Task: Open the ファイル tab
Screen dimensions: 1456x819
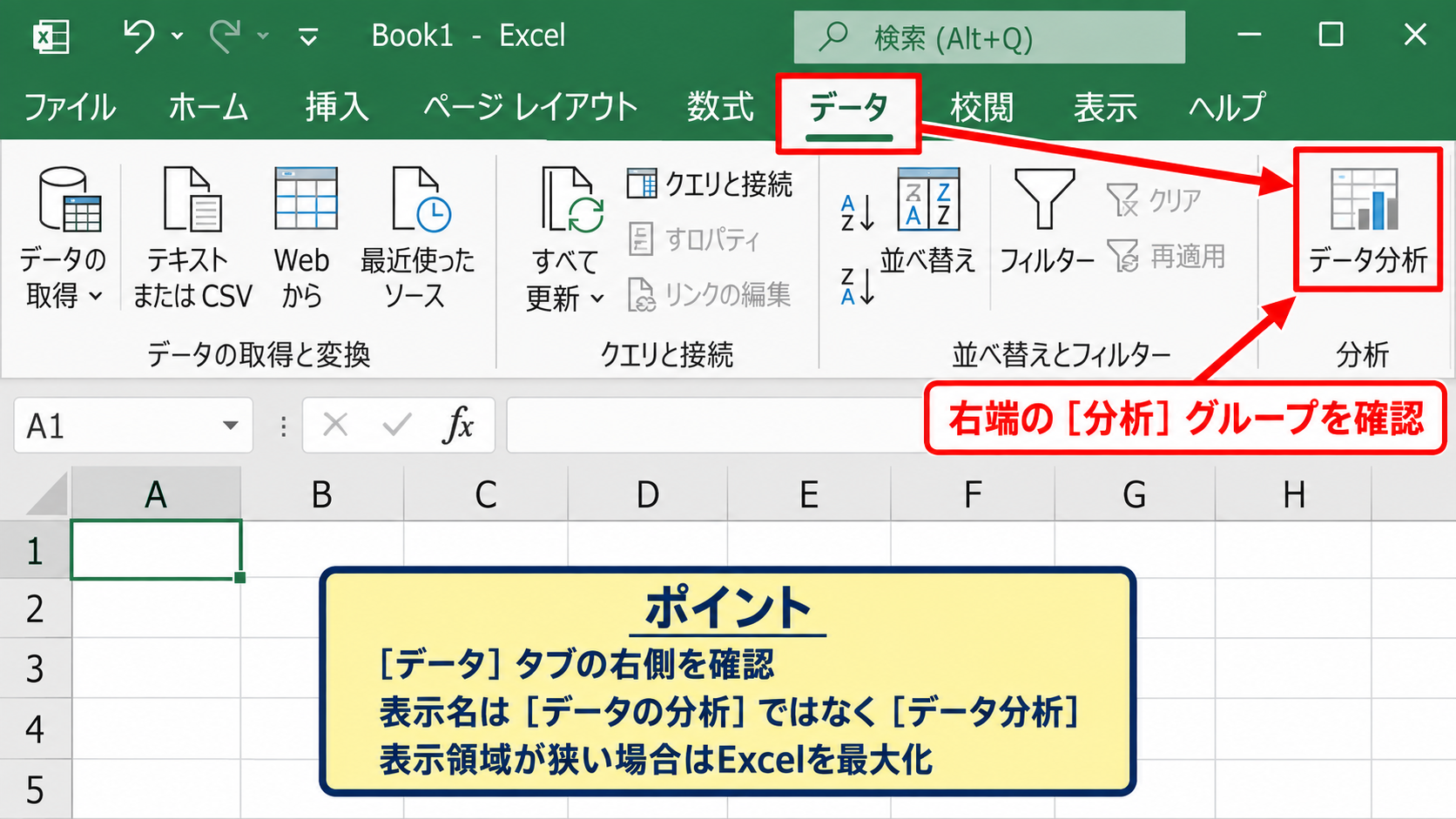Action: tap(70, 107)
